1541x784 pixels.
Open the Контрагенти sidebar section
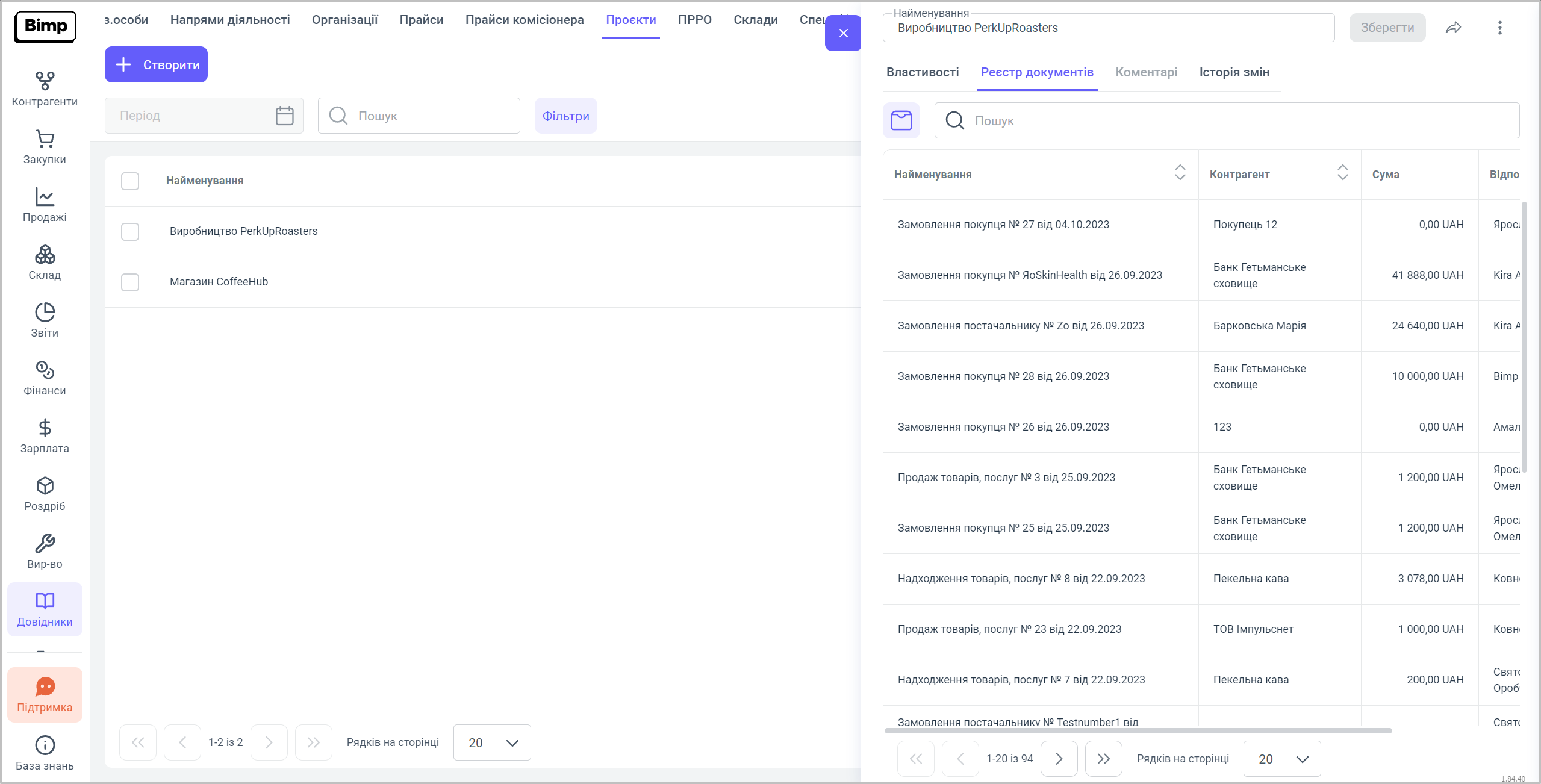pyautogui.click(x=45, y=89)
